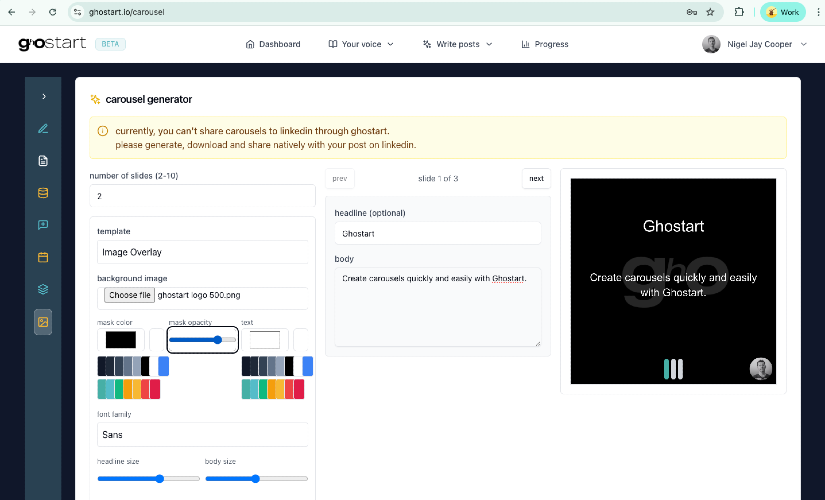The height and width of the screenshot is (500, 825).
Task: Open the white text color picker box
Action: [x=265, y=339]
